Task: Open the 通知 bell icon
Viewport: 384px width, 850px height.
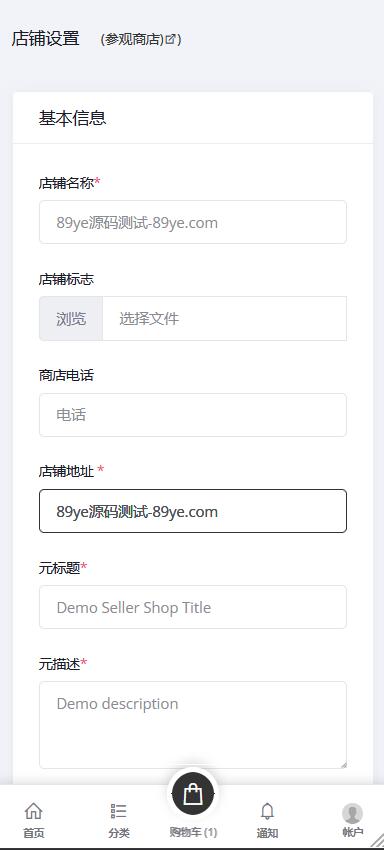Action: coord(267,811)
